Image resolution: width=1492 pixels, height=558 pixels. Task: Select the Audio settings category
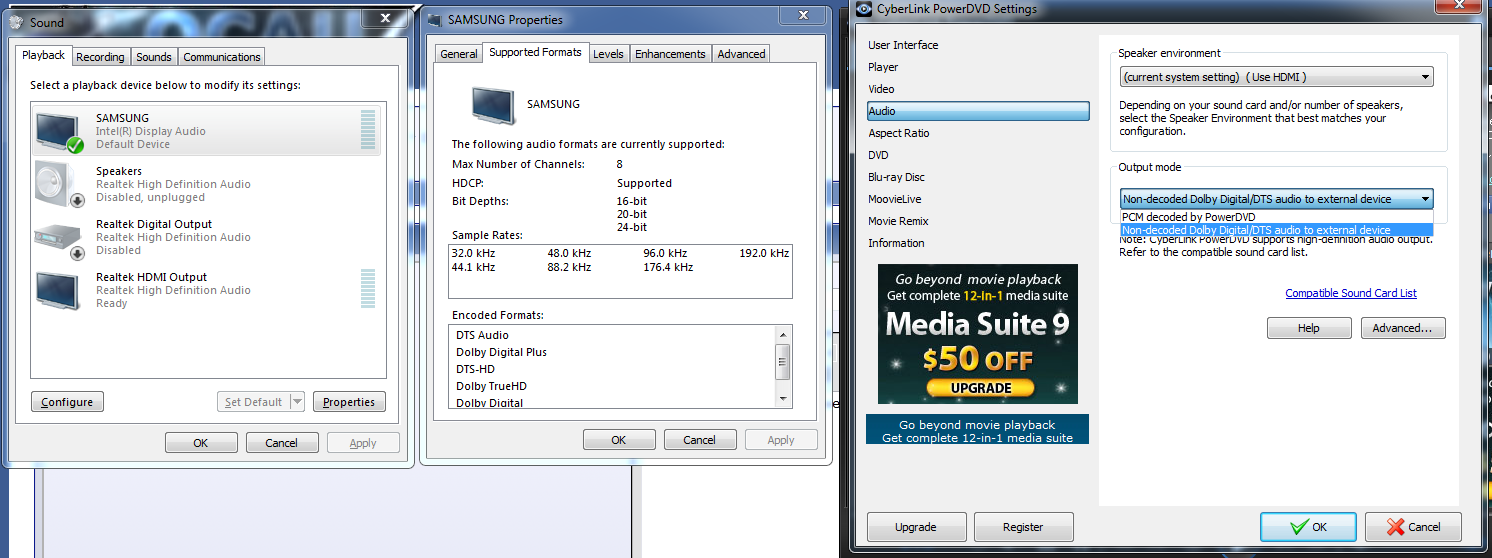[x=978, y=111]
